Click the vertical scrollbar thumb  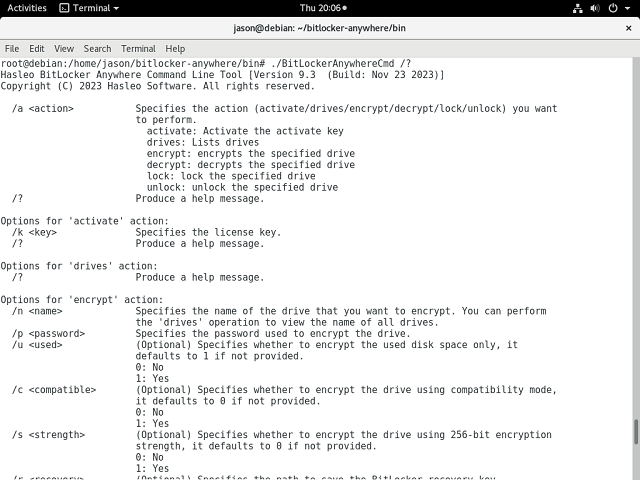(636, 432)
